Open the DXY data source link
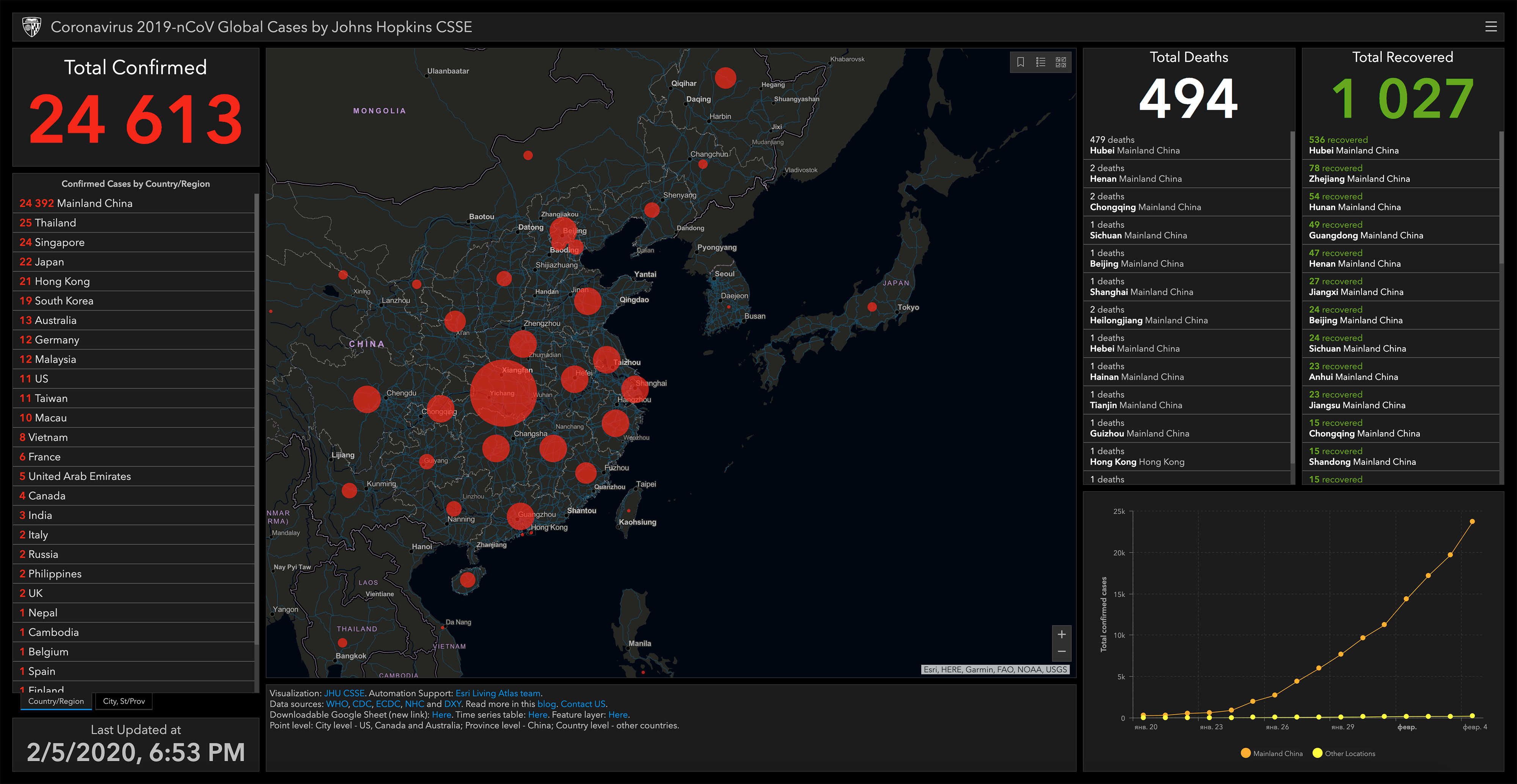The width and height of the screenshot is (1517, 784). tap(452, 704)
